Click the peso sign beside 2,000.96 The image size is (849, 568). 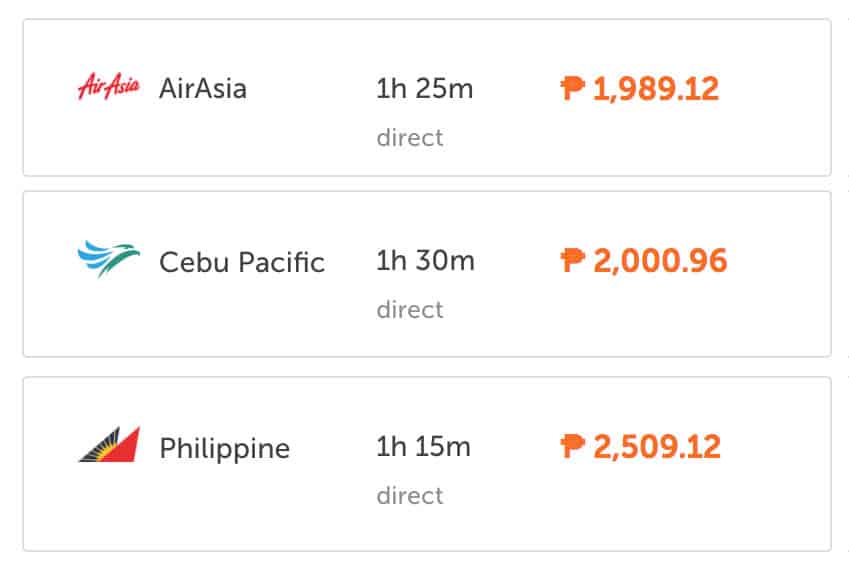tap(572, 261)
